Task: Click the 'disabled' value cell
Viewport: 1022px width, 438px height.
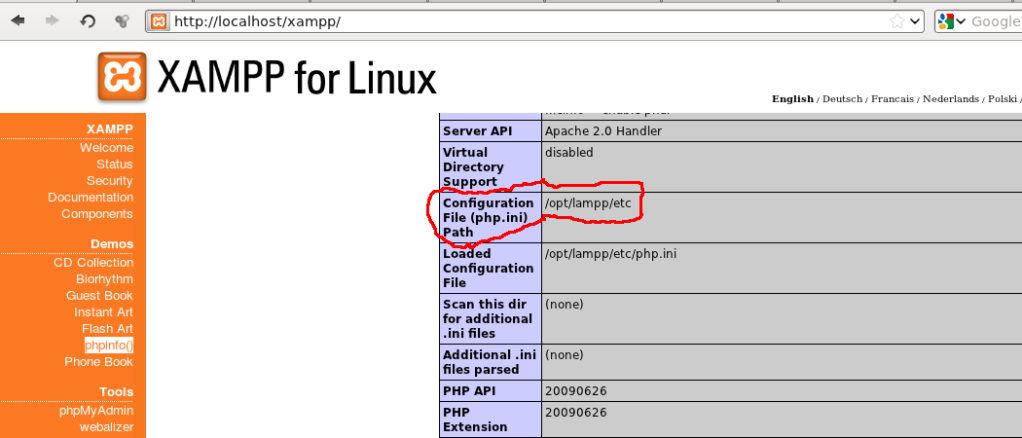Action: 569,153
